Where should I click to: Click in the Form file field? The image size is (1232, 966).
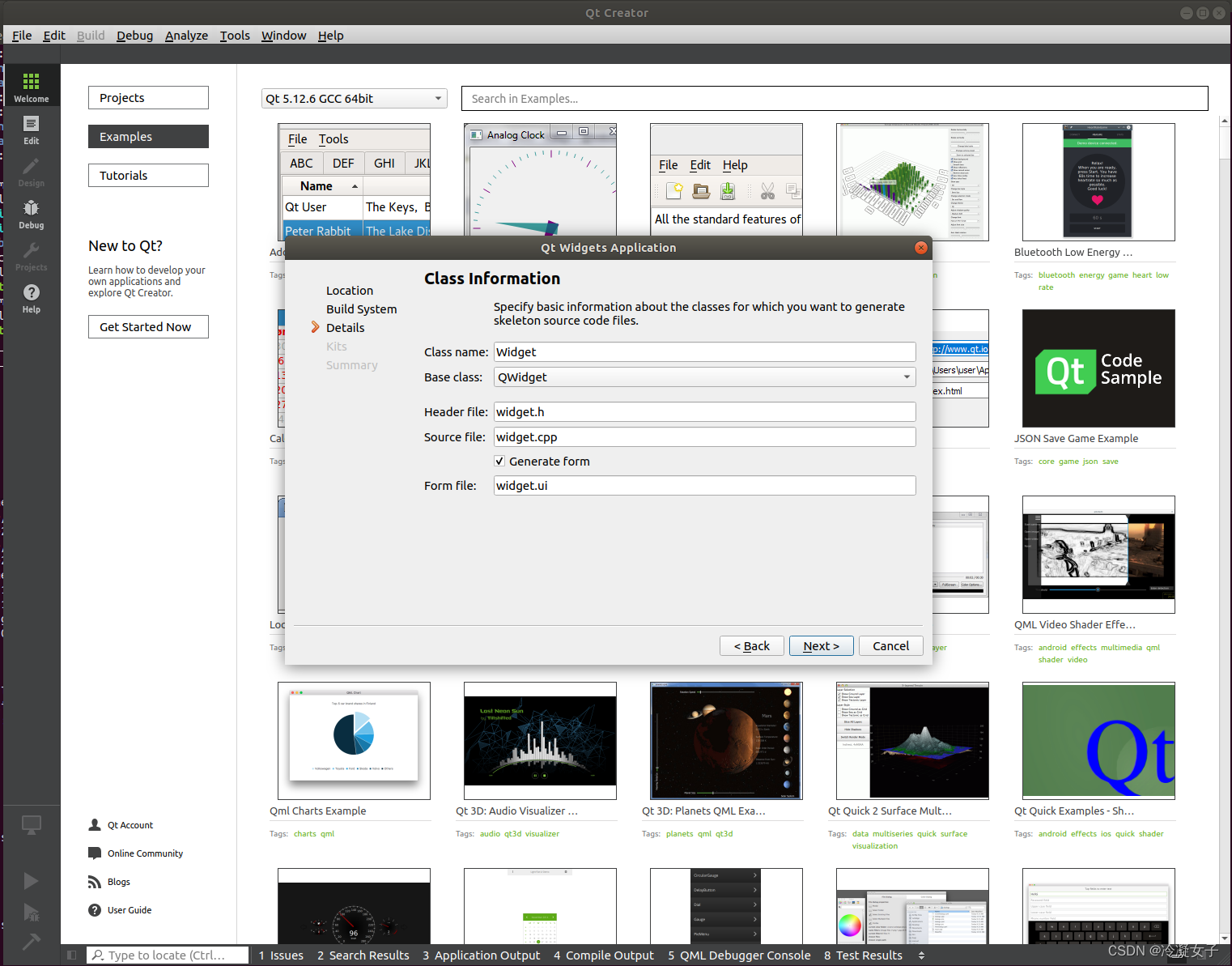(704, 485)
